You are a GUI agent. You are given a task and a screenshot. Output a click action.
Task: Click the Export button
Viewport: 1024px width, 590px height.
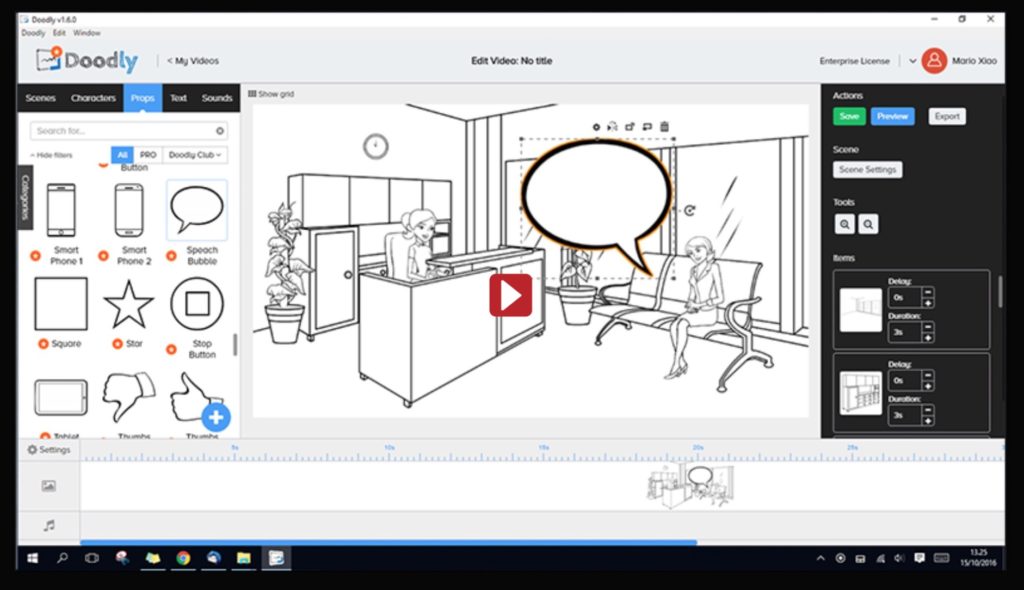click(947, 116)
